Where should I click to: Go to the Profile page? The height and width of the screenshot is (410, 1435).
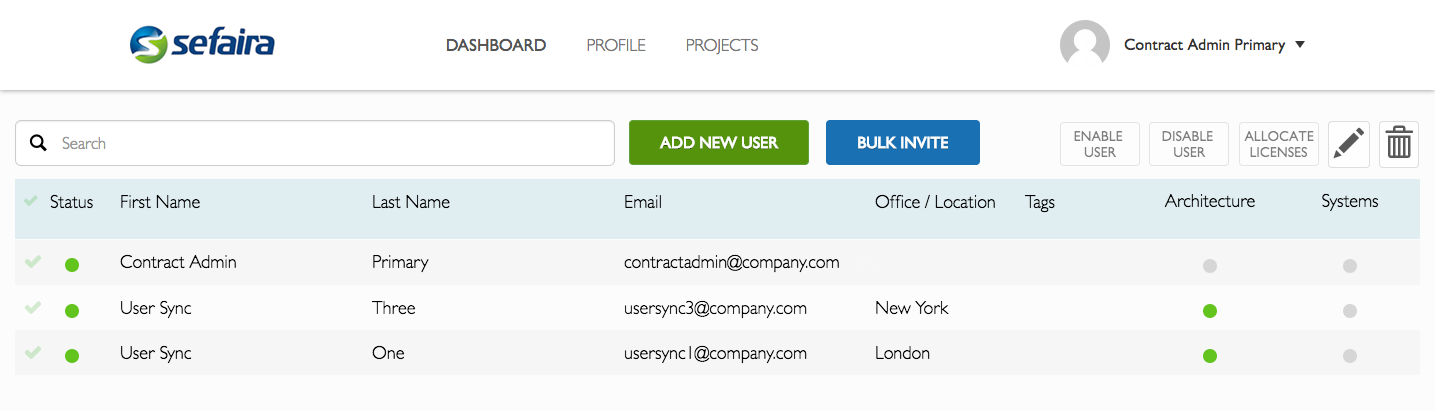coord(616,45)
